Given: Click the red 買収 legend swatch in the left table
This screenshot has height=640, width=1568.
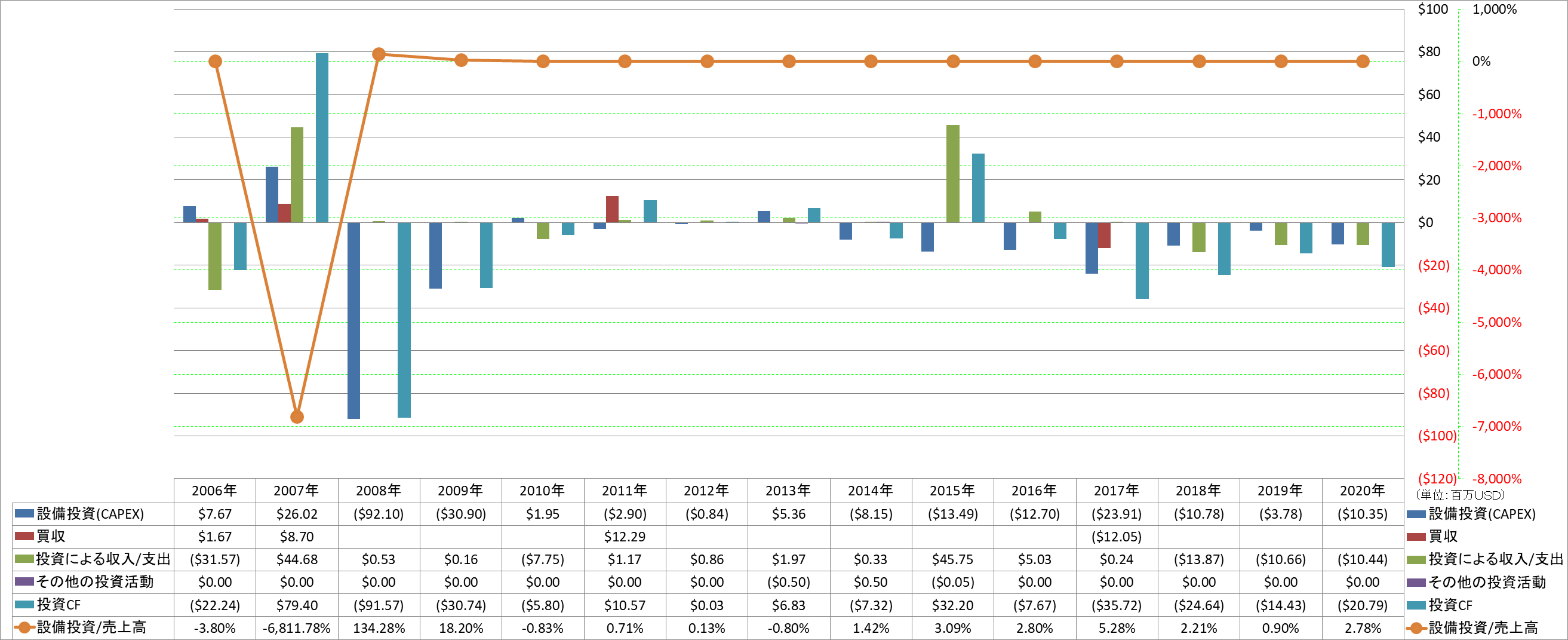Looking at the screenshot, I should coord(24,536).
